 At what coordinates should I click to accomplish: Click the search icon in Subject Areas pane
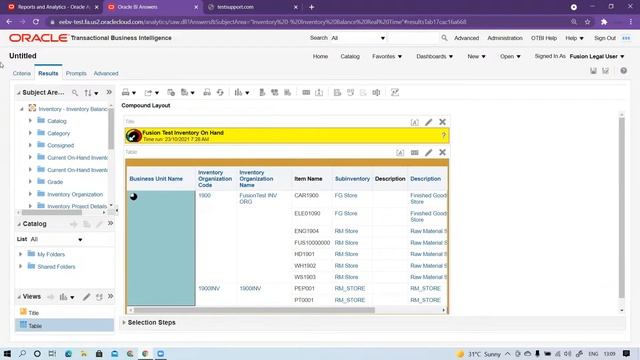pyautogui.click(x=75, y=93)
